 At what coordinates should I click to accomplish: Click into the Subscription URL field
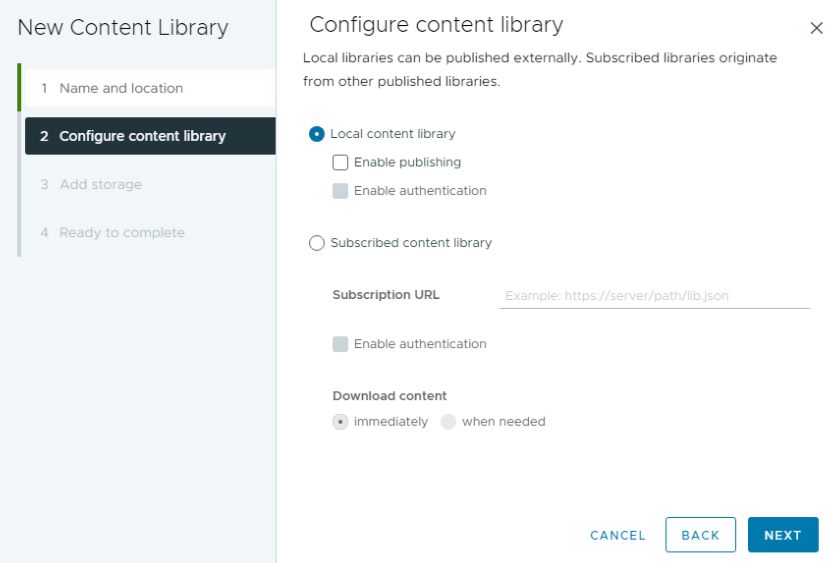[x=654, y=296]
